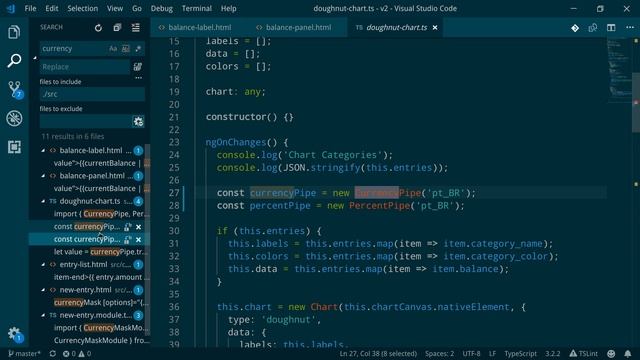
Task: Focus the Replace input field
Action: [85, 67]
